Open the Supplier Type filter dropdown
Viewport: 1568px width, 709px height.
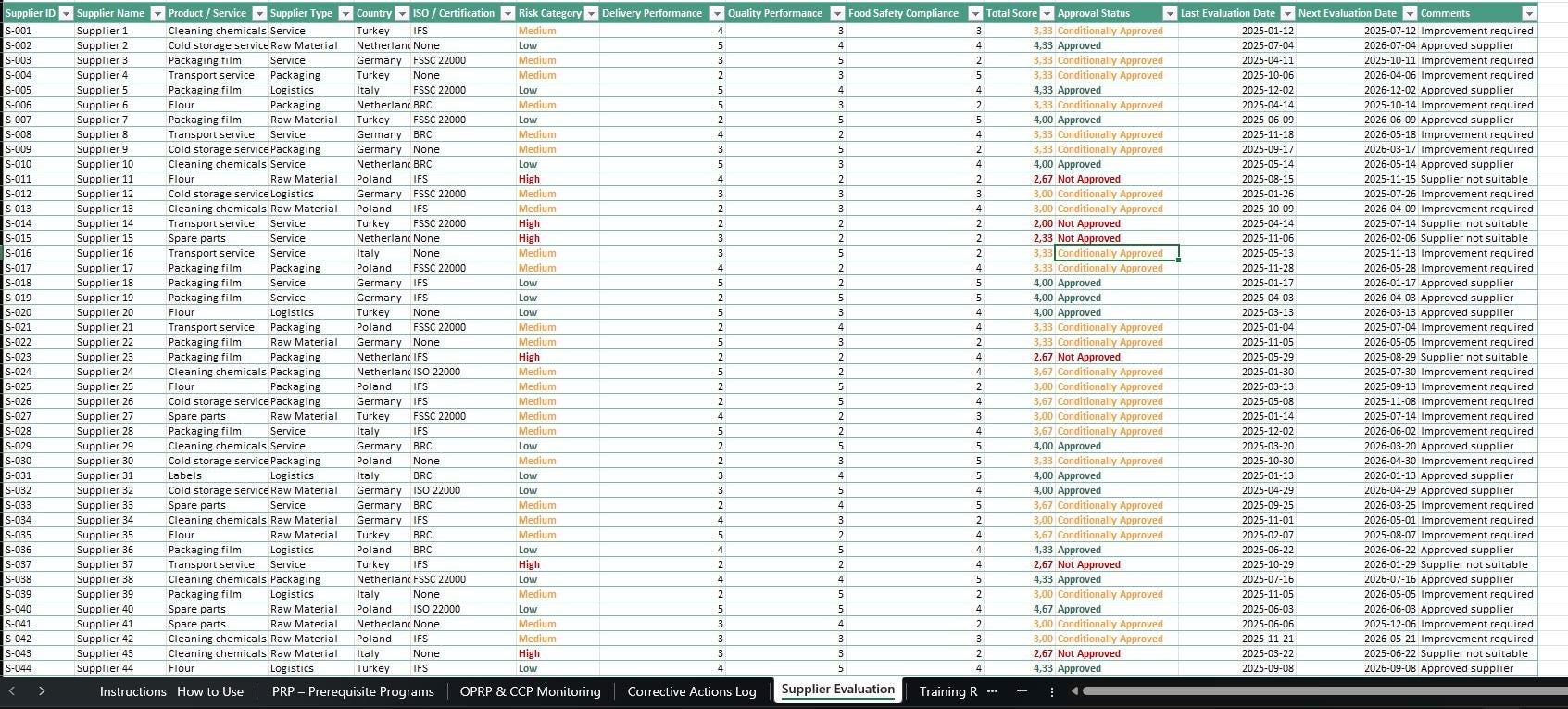[345, 13]
